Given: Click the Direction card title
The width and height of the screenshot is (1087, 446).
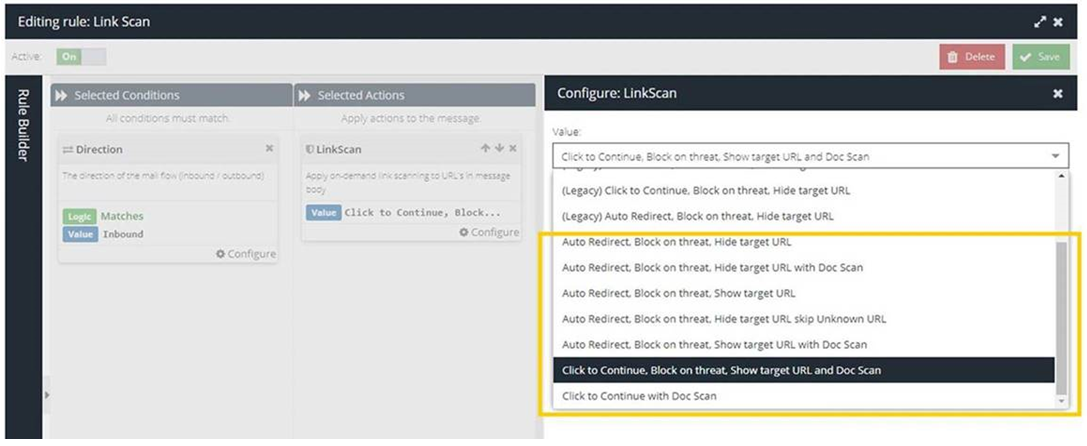Looking at the screenshot, I should tap(98, 149).
